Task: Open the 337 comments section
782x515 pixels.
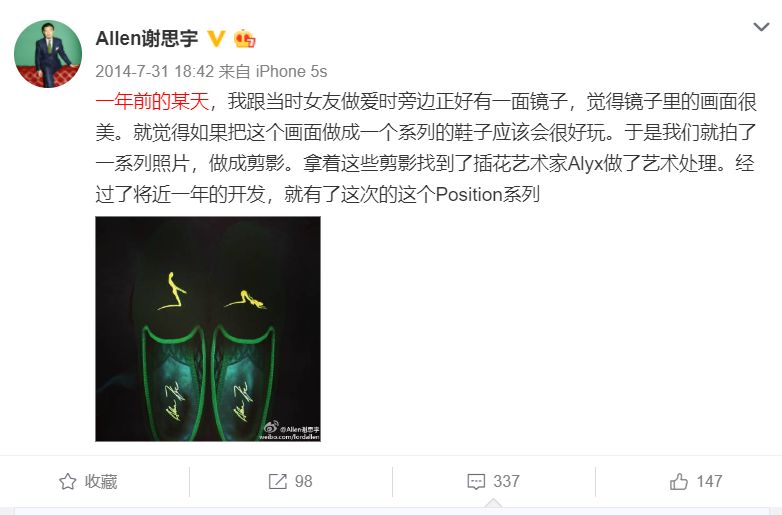Action: [493, 482]
